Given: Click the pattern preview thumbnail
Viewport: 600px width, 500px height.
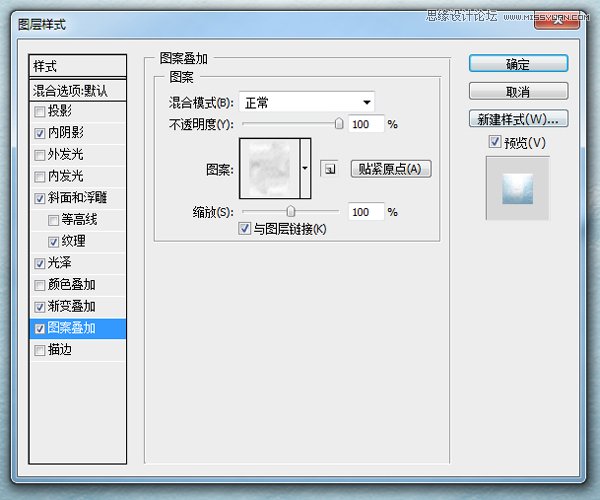Looking at the screenshot, I should [x=270, y=168].
